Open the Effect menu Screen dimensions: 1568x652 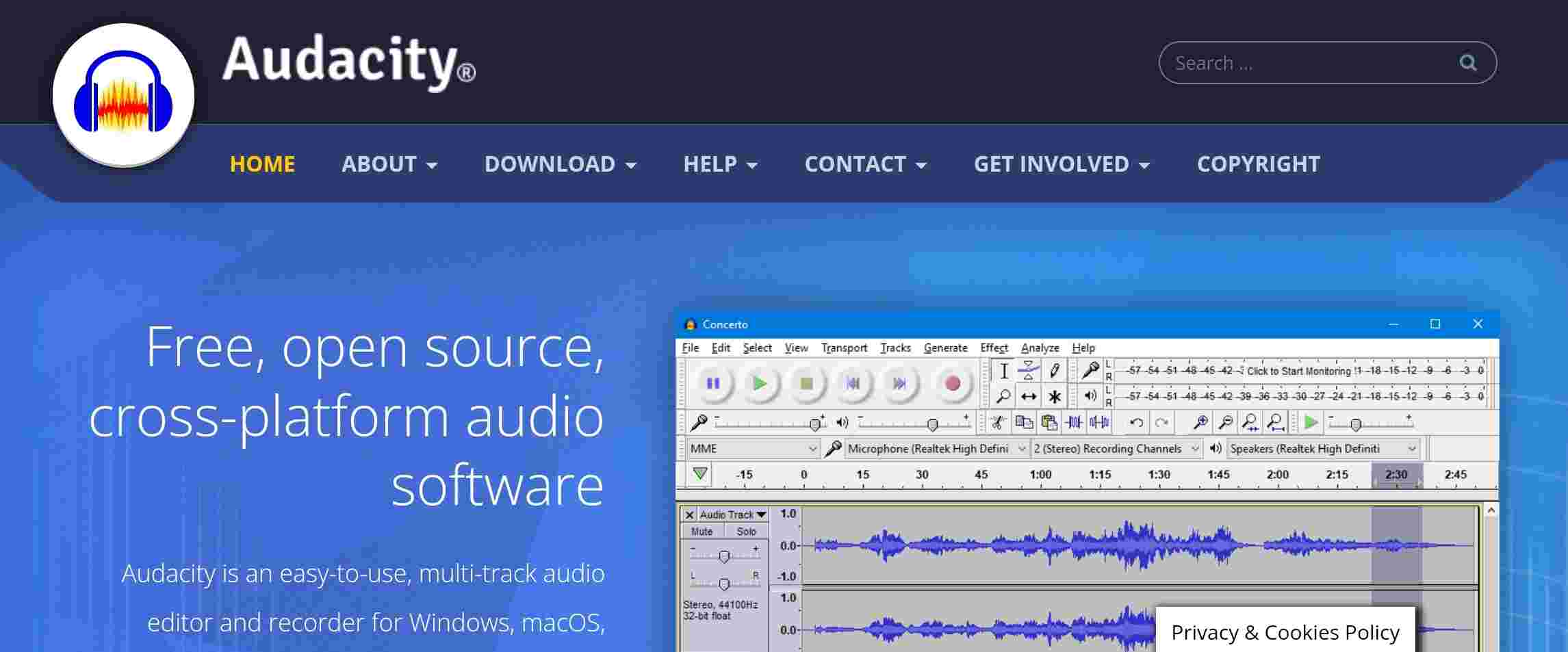click(x=994, y=348)
